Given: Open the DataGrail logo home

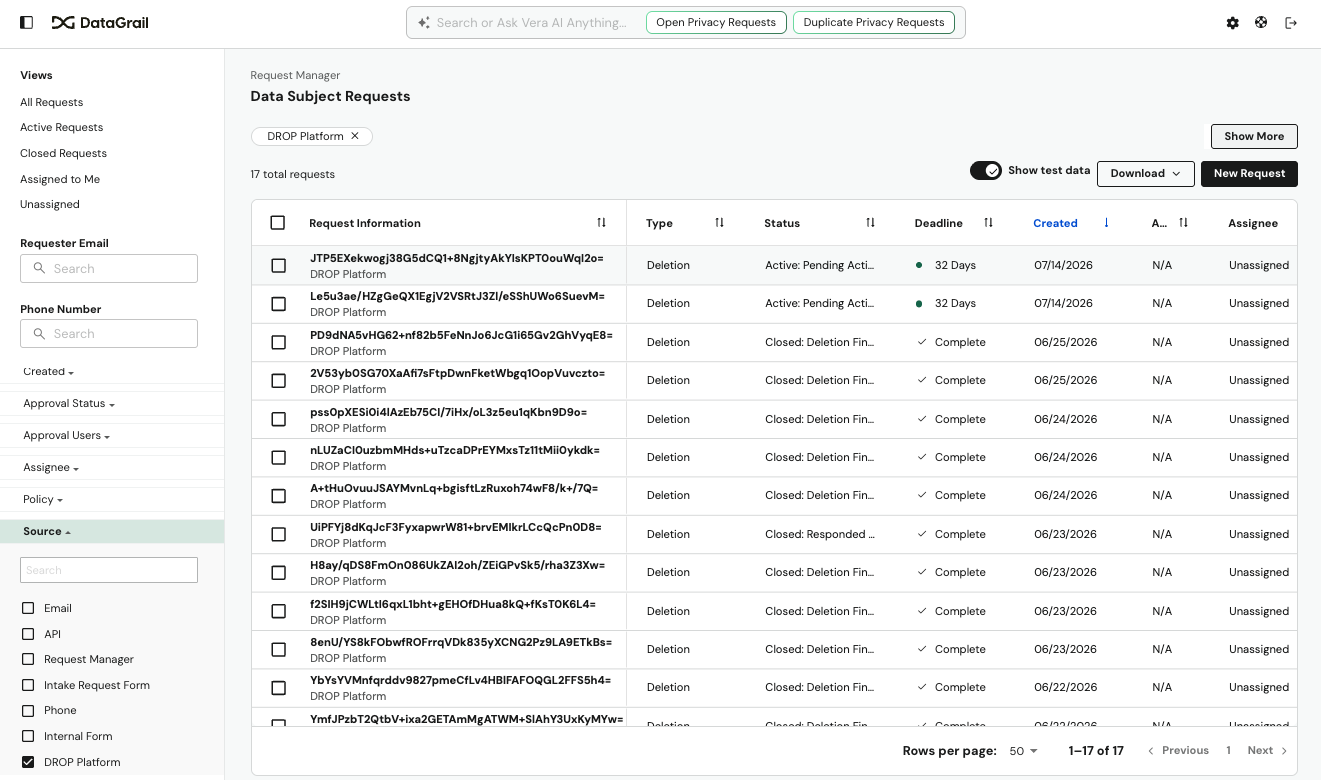Looking at the screenshot, I should [x=100, y=22].
